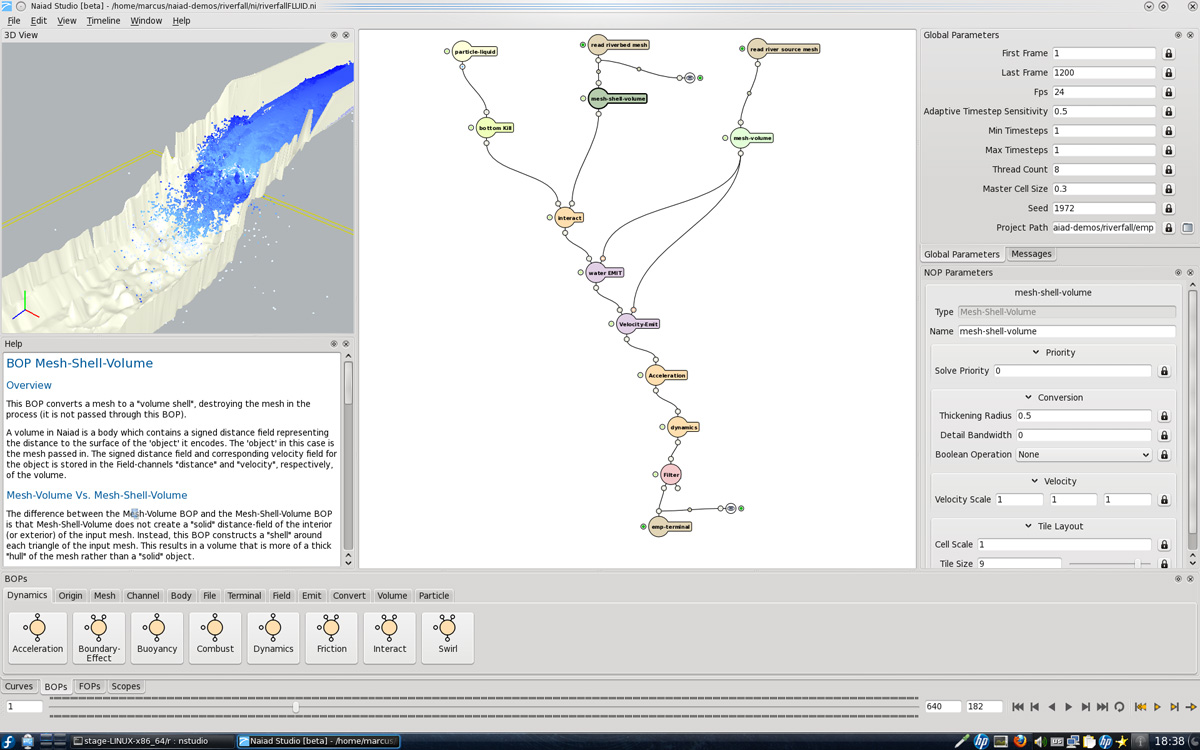
Task: Toggle lock for Thread Count parameter
Action: click(1168, 170)
